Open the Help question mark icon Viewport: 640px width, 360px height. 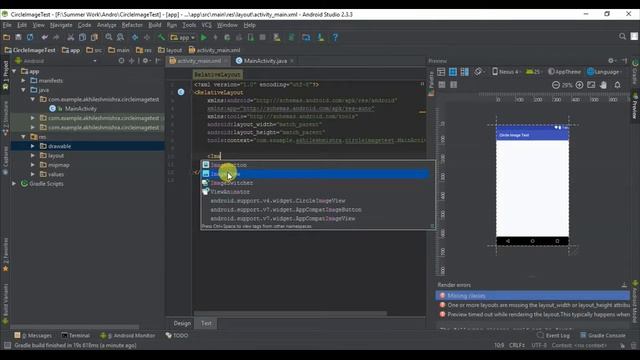click(x=335, y=37)
